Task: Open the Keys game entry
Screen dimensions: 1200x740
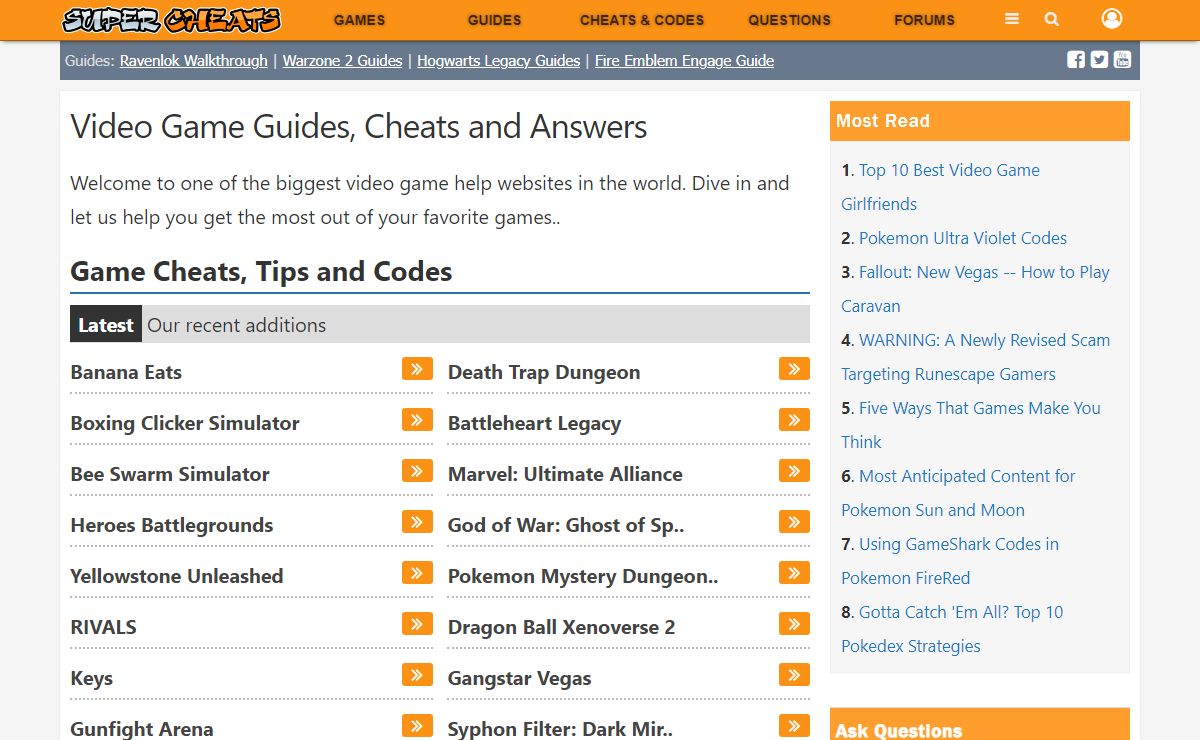Action: (92, 678)
